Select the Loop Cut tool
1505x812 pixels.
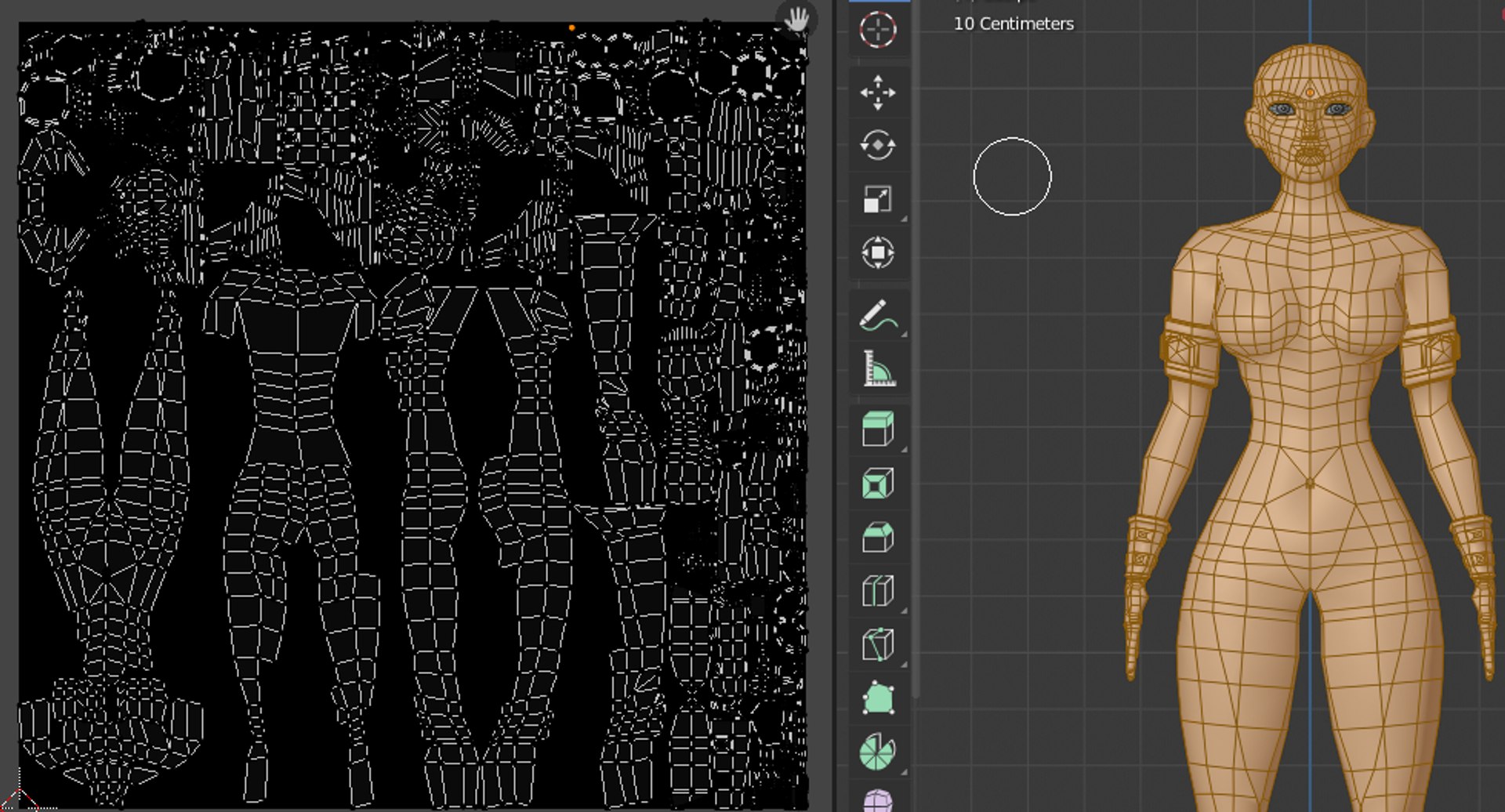click(x=878, y=591)
